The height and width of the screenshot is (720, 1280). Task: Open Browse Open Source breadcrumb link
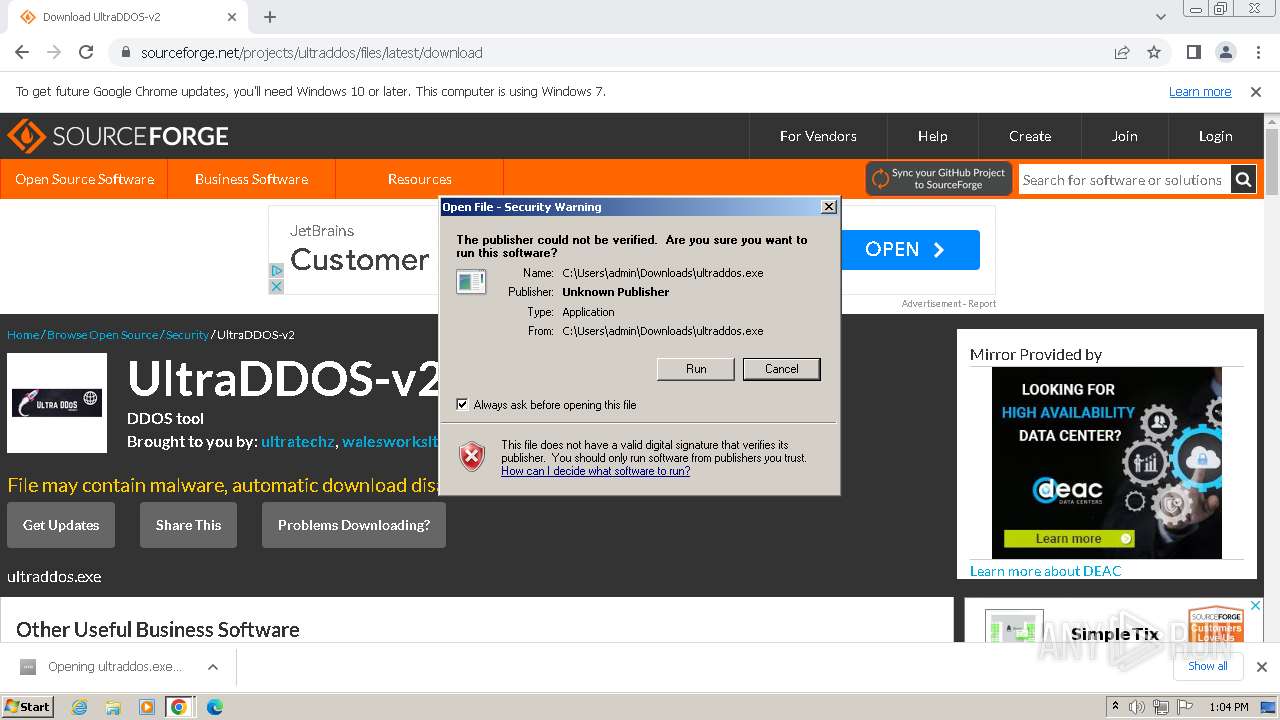(x=102, y=335)
